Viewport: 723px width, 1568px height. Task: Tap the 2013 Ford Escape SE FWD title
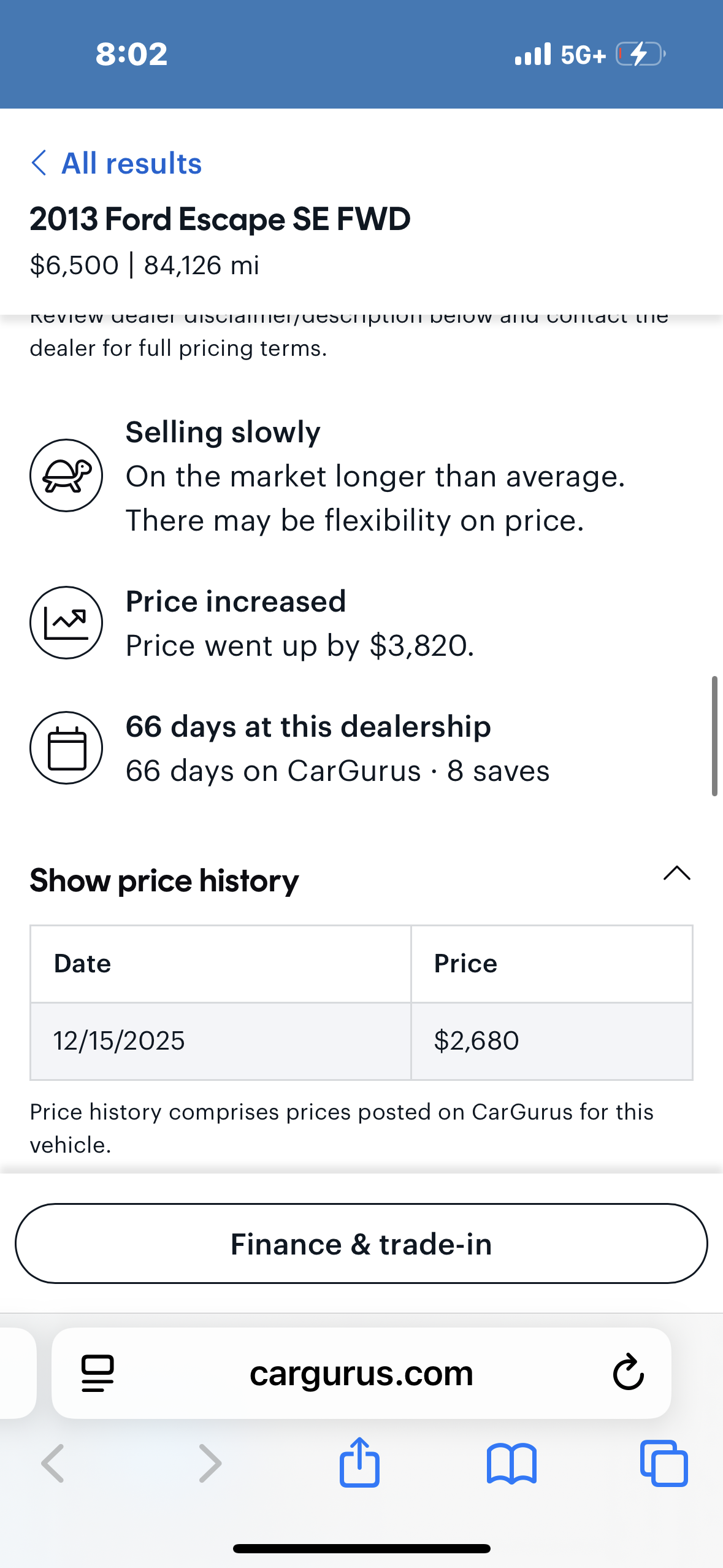click(220, 219)
